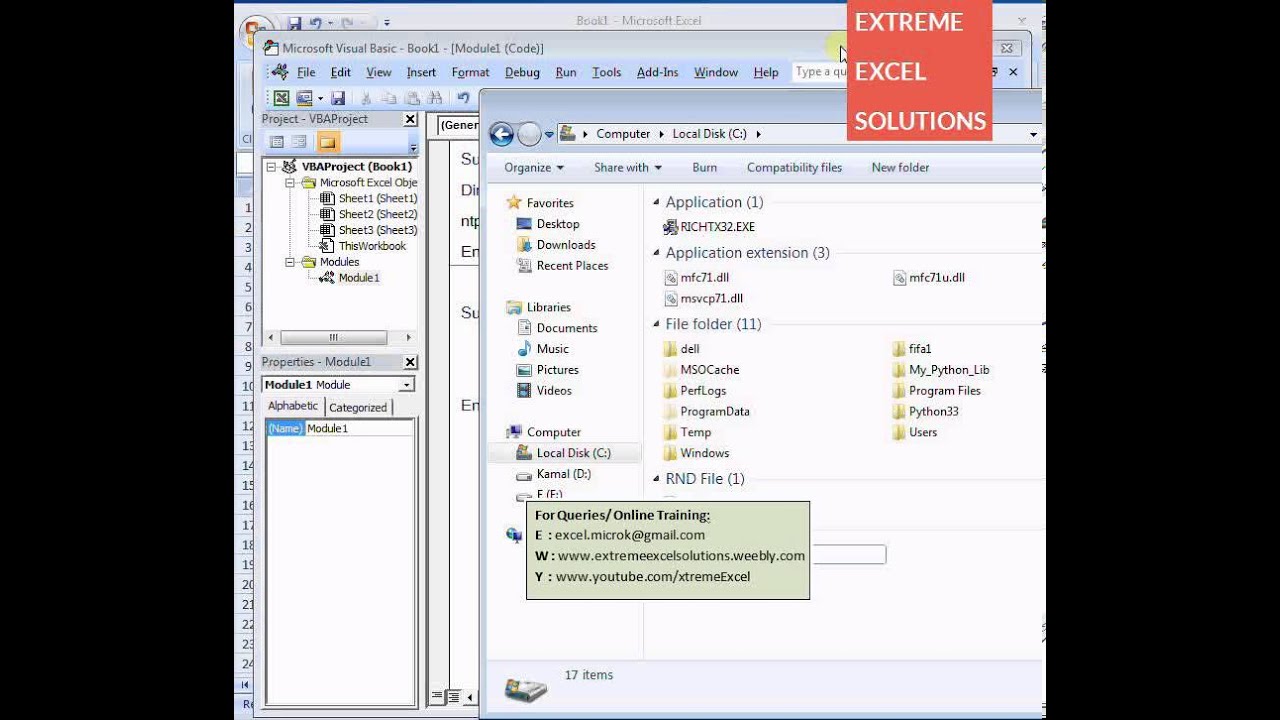Select Sheet3 (Sheet3) in project tree

tap(377, 230)
